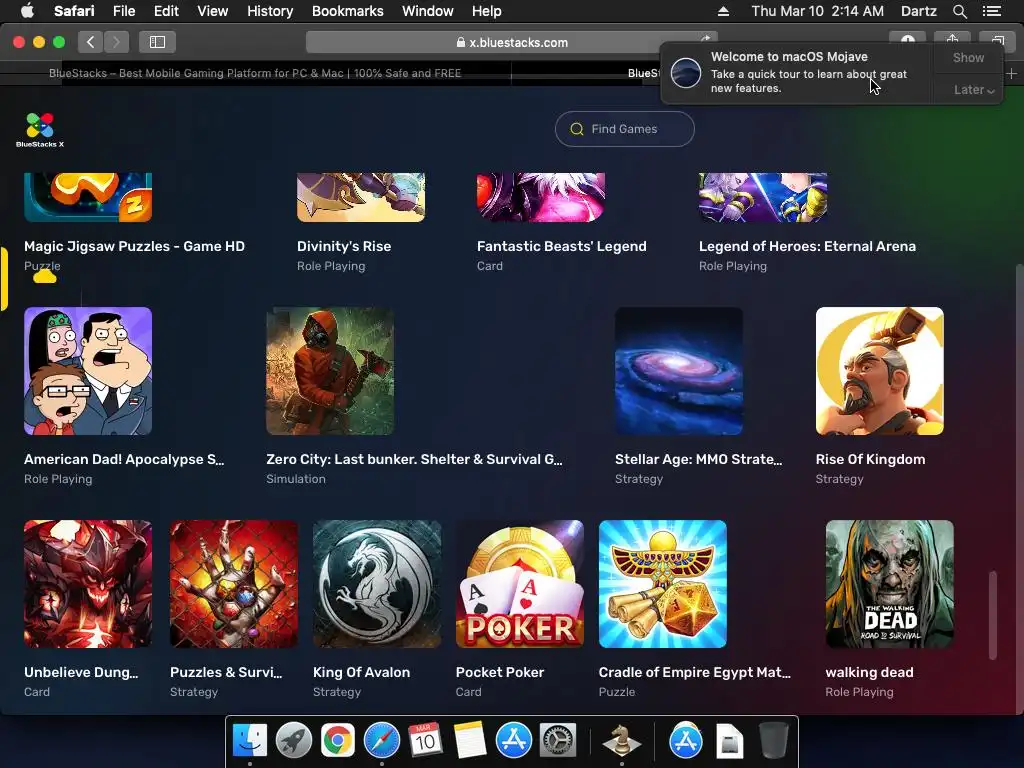This screenshot has width=1024, height=768.
Task: Open the Puzzles & Survival game icon
Action: (234, 584)
